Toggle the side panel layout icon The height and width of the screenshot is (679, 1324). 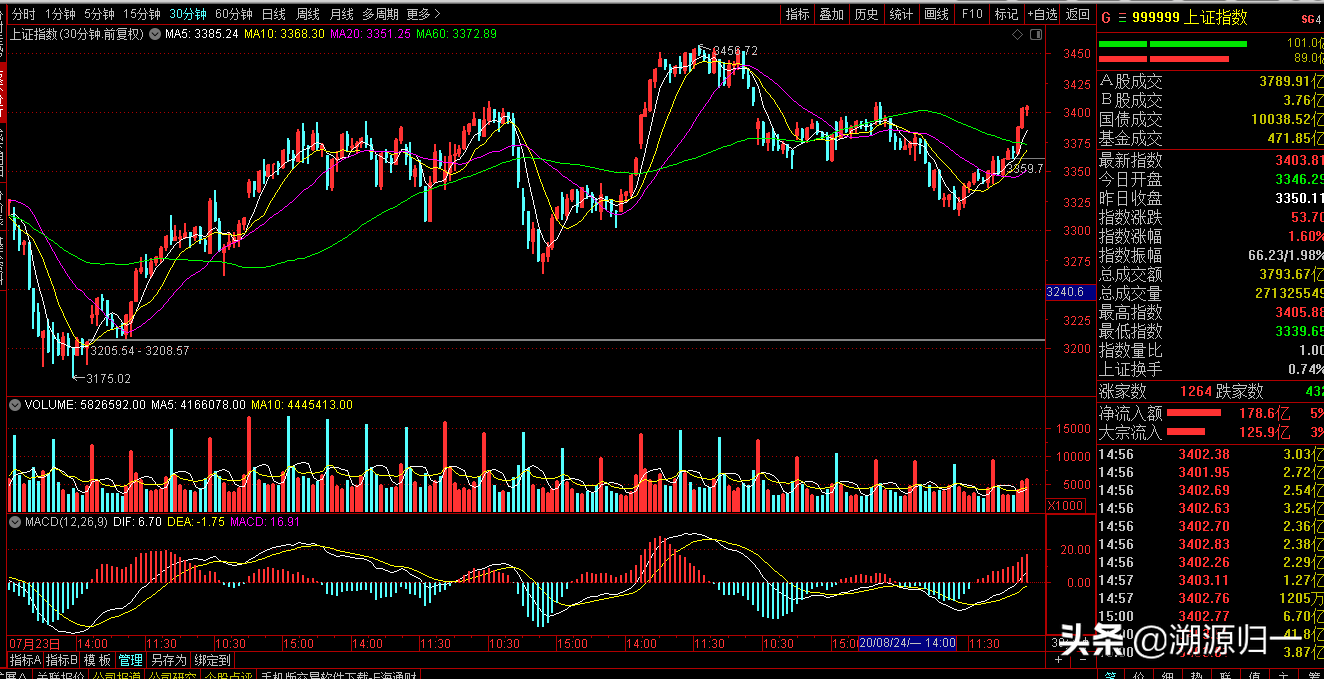(x=1034, y=34)
